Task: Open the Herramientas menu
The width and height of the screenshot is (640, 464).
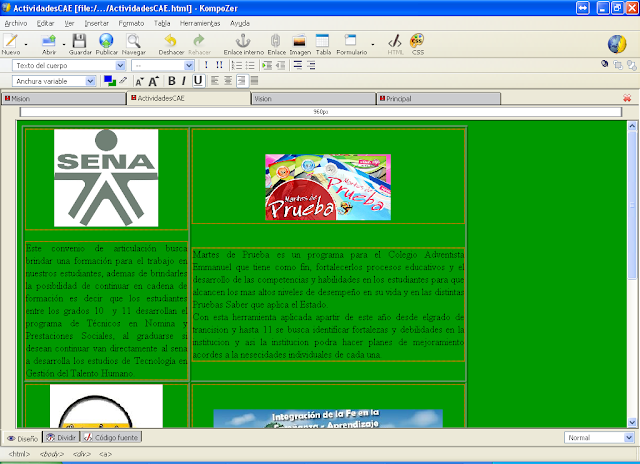Action: coord(200,23)
